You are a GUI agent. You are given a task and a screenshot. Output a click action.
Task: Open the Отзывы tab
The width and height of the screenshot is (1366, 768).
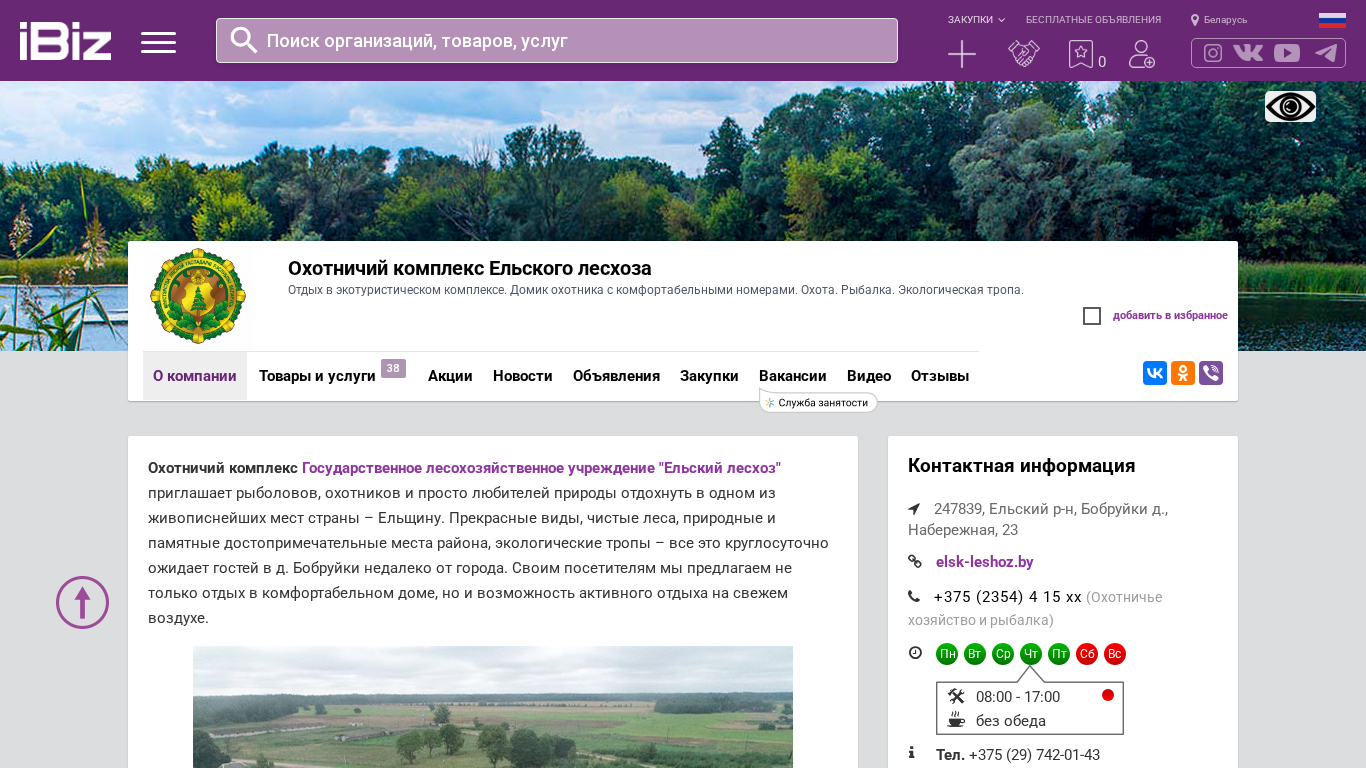[x=940, y=376]
